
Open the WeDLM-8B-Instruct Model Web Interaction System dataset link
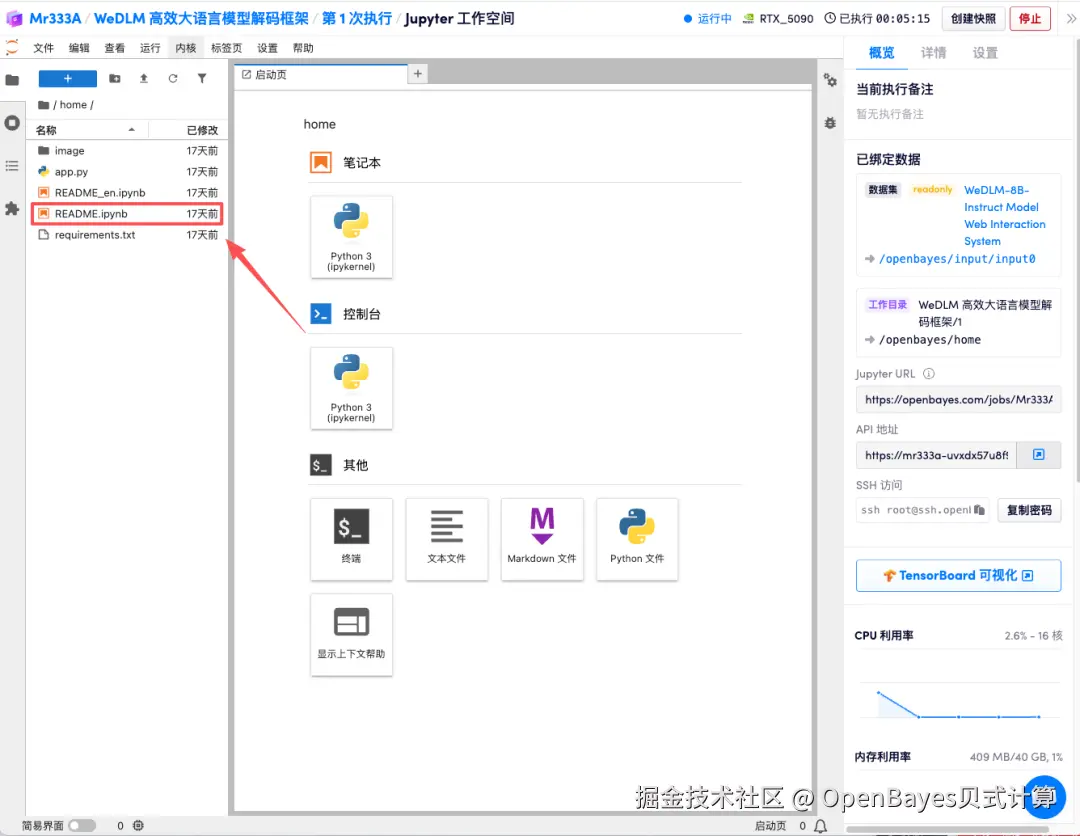1004,216
